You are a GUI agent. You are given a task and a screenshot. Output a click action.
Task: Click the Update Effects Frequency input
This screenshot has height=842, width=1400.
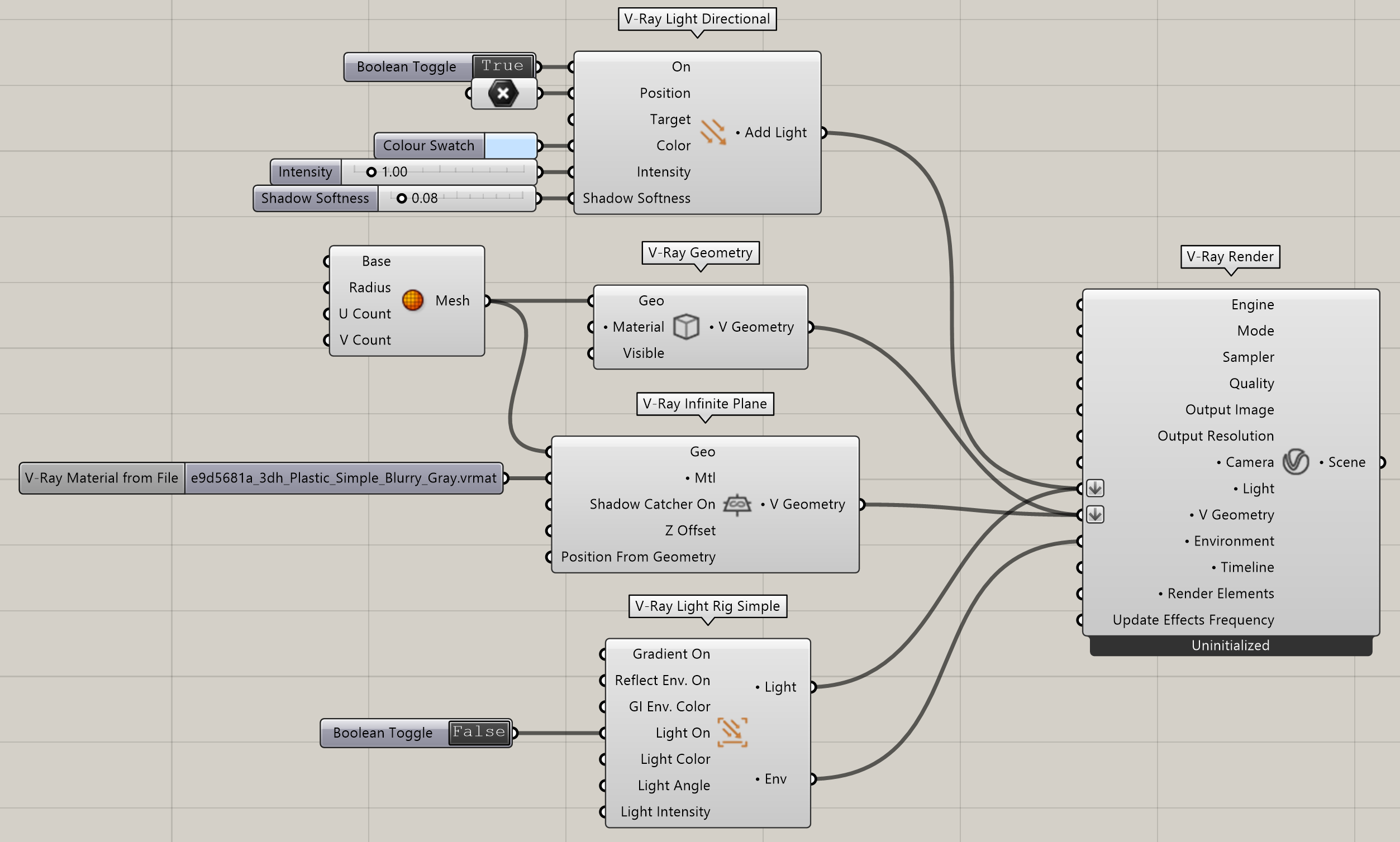(x=1193, y=620)
